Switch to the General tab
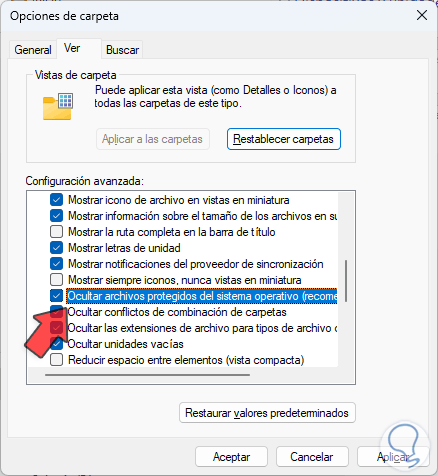438x476 pixels. [33, 50]
